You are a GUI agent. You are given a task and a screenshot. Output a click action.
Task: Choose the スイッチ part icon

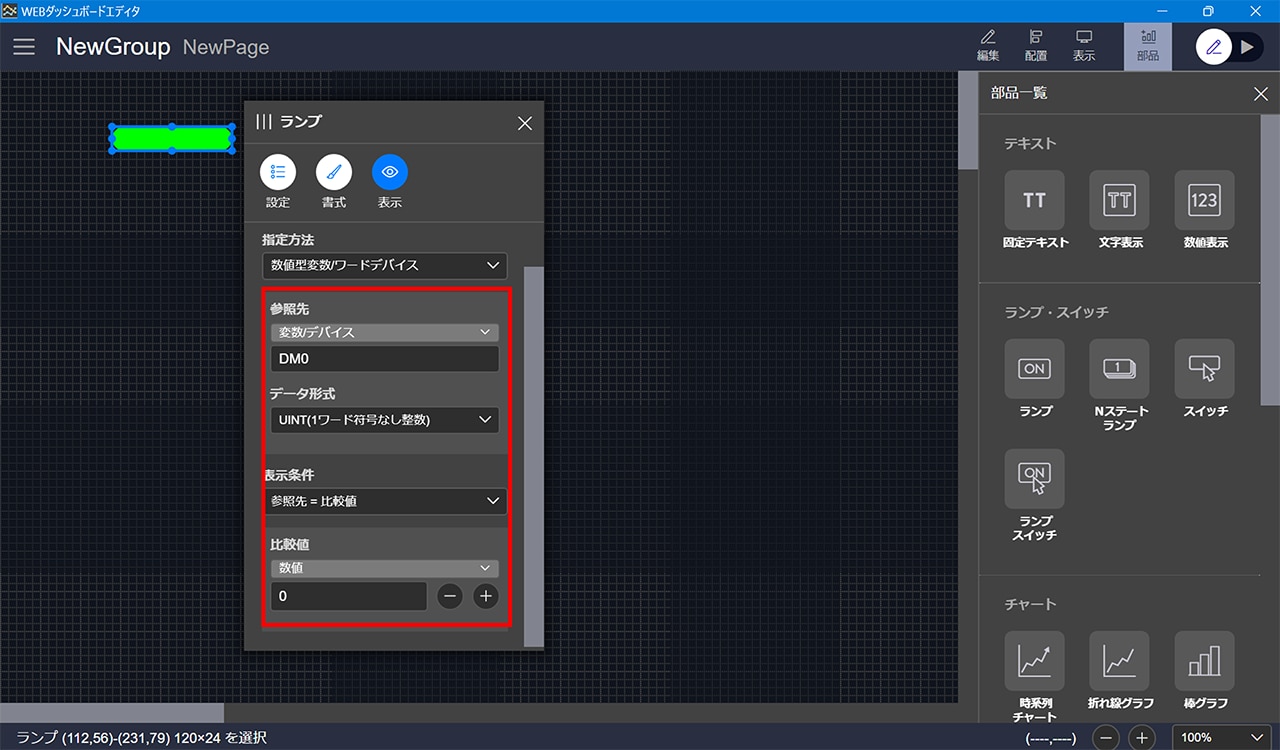[1204, 369]
